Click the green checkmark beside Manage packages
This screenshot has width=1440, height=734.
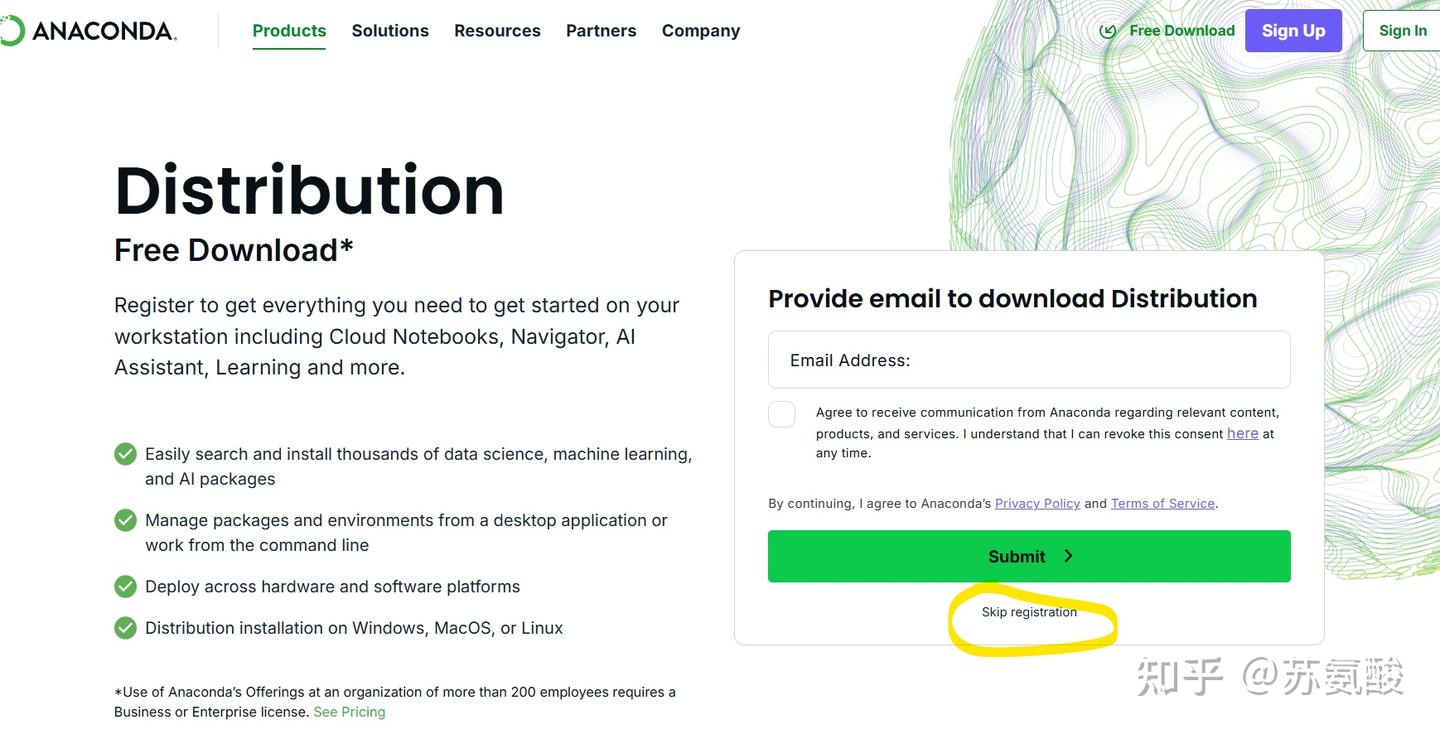(x=125, y=521)
